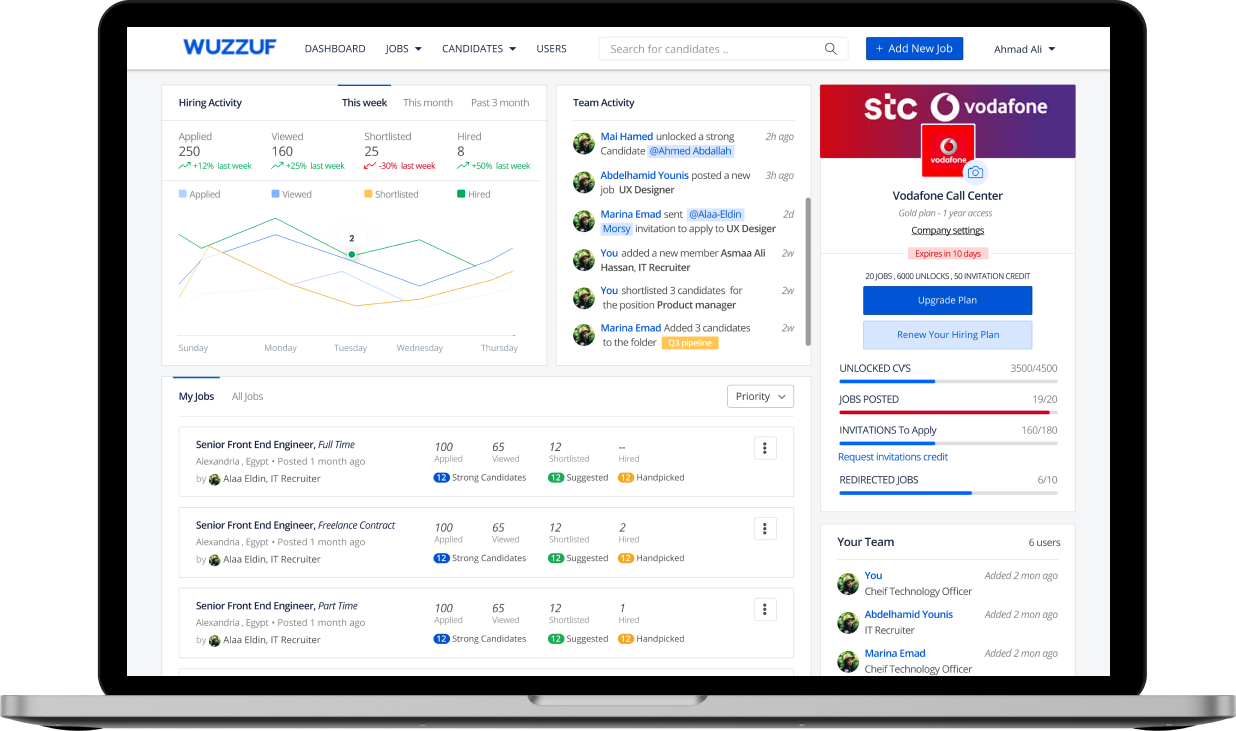Screen dimensions: 1236x731
Task: Expand the CANDIDATES dropdown menu
Action: (479, 49)
